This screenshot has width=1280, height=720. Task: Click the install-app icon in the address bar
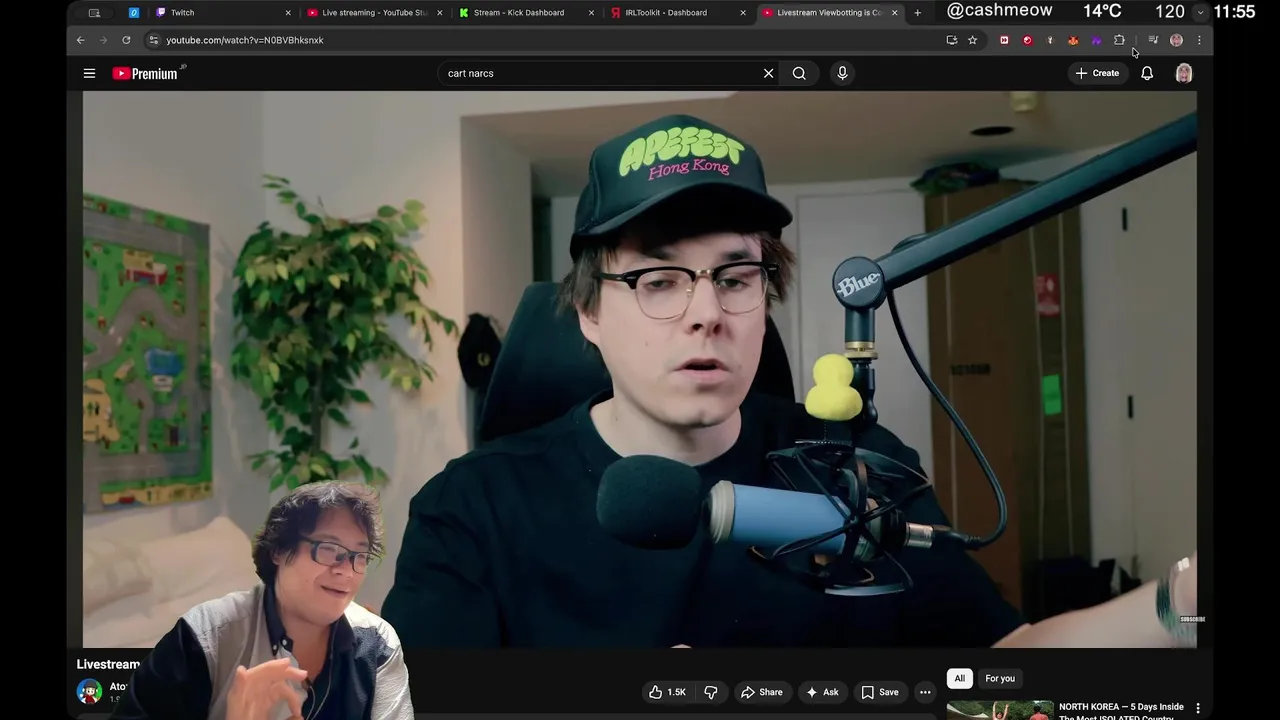951,40
